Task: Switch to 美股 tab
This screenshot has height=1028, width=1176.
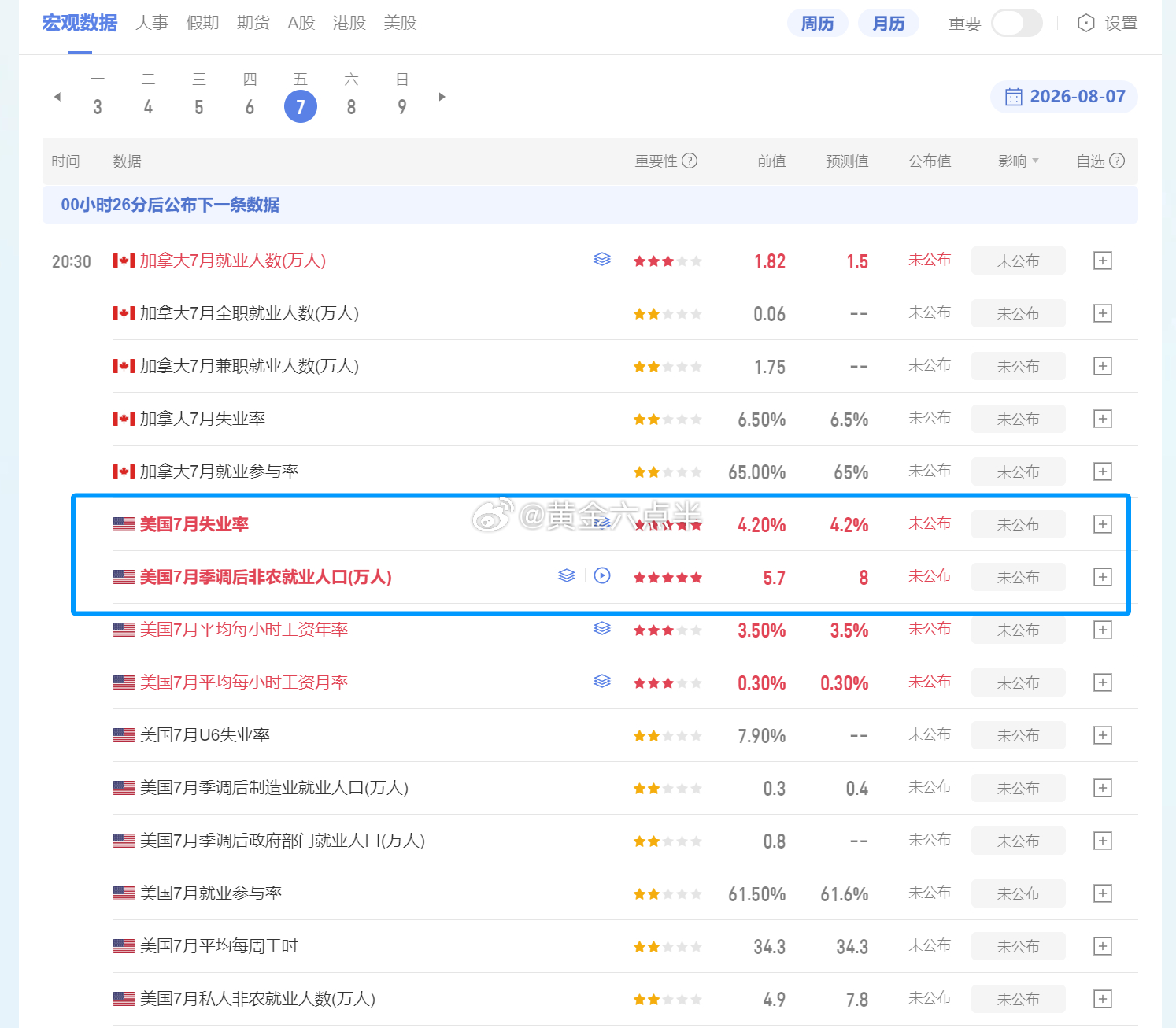Action: click(400, 23)
